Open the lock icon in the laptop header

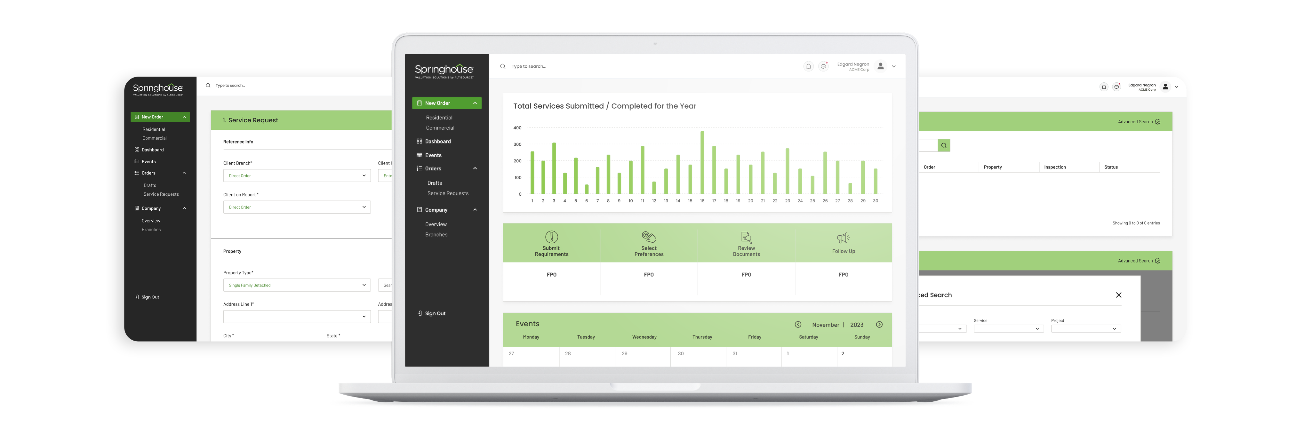[x=808, y=67]
